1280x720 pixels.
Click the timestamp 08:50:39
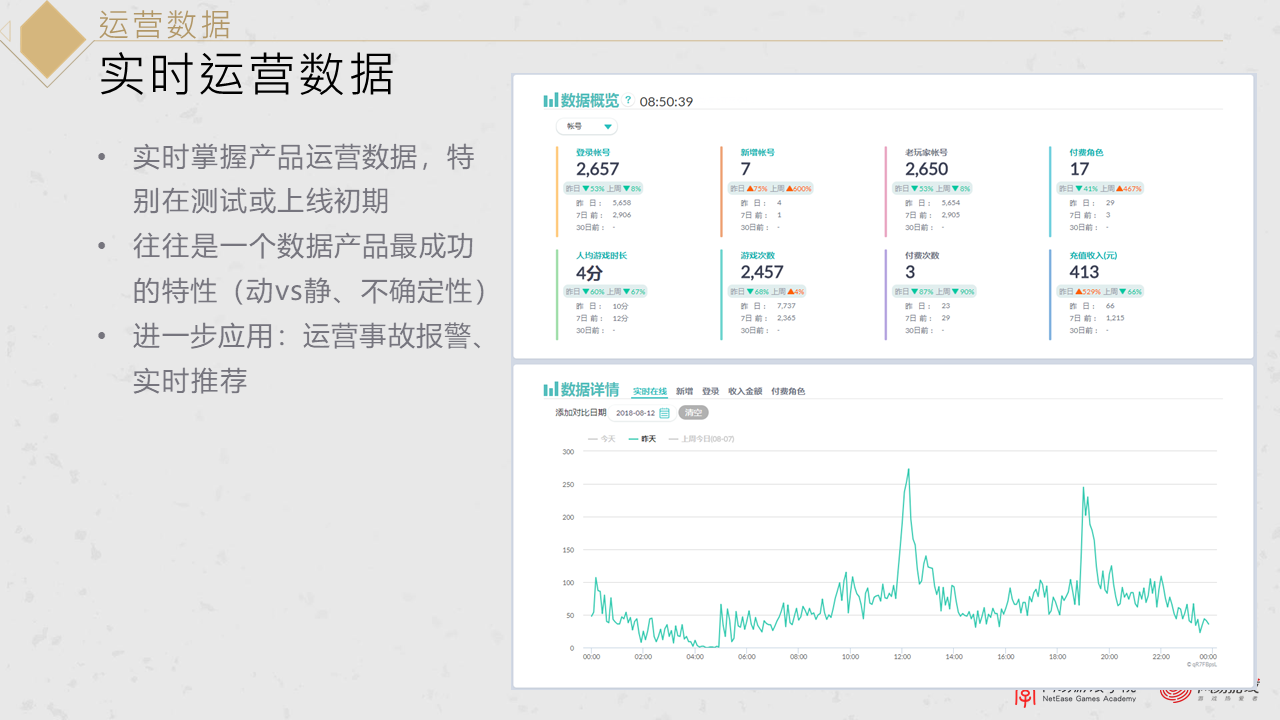(x=666, y=101)
